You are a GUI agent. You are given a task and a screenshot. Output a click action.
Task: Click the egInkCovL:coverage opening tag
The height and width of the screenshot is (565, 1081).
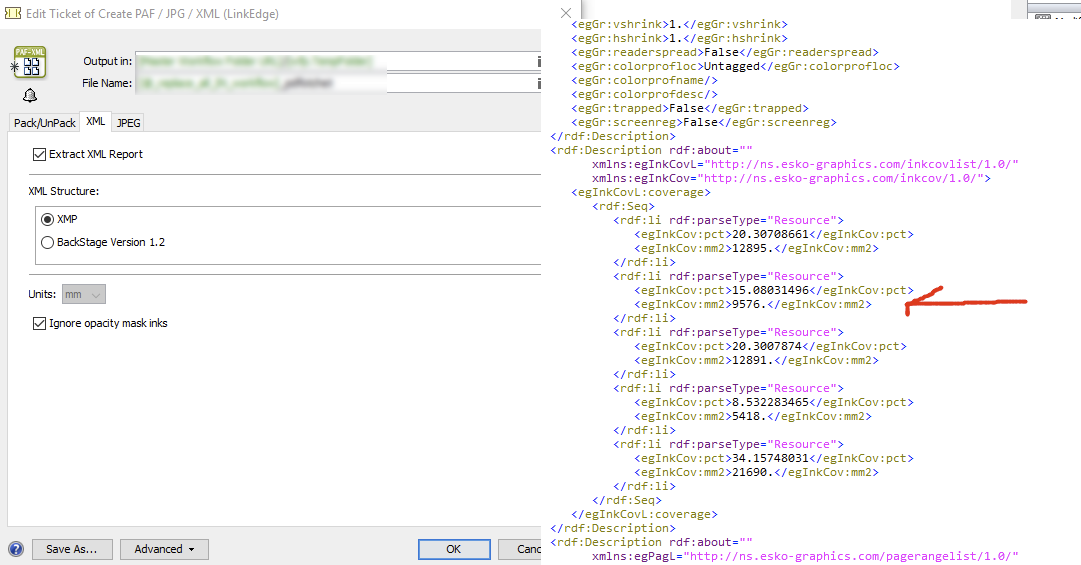coord(641,192)
